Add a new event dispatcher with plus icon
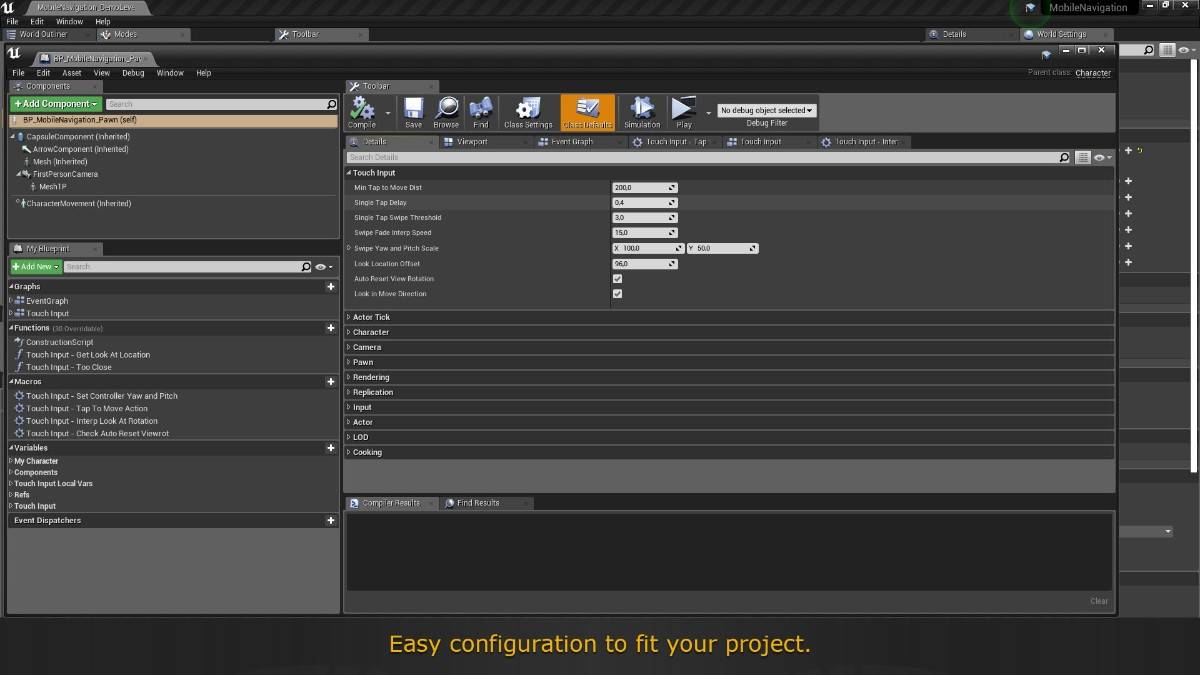Viewport: 1200px width, 675px height. point(331,521)
